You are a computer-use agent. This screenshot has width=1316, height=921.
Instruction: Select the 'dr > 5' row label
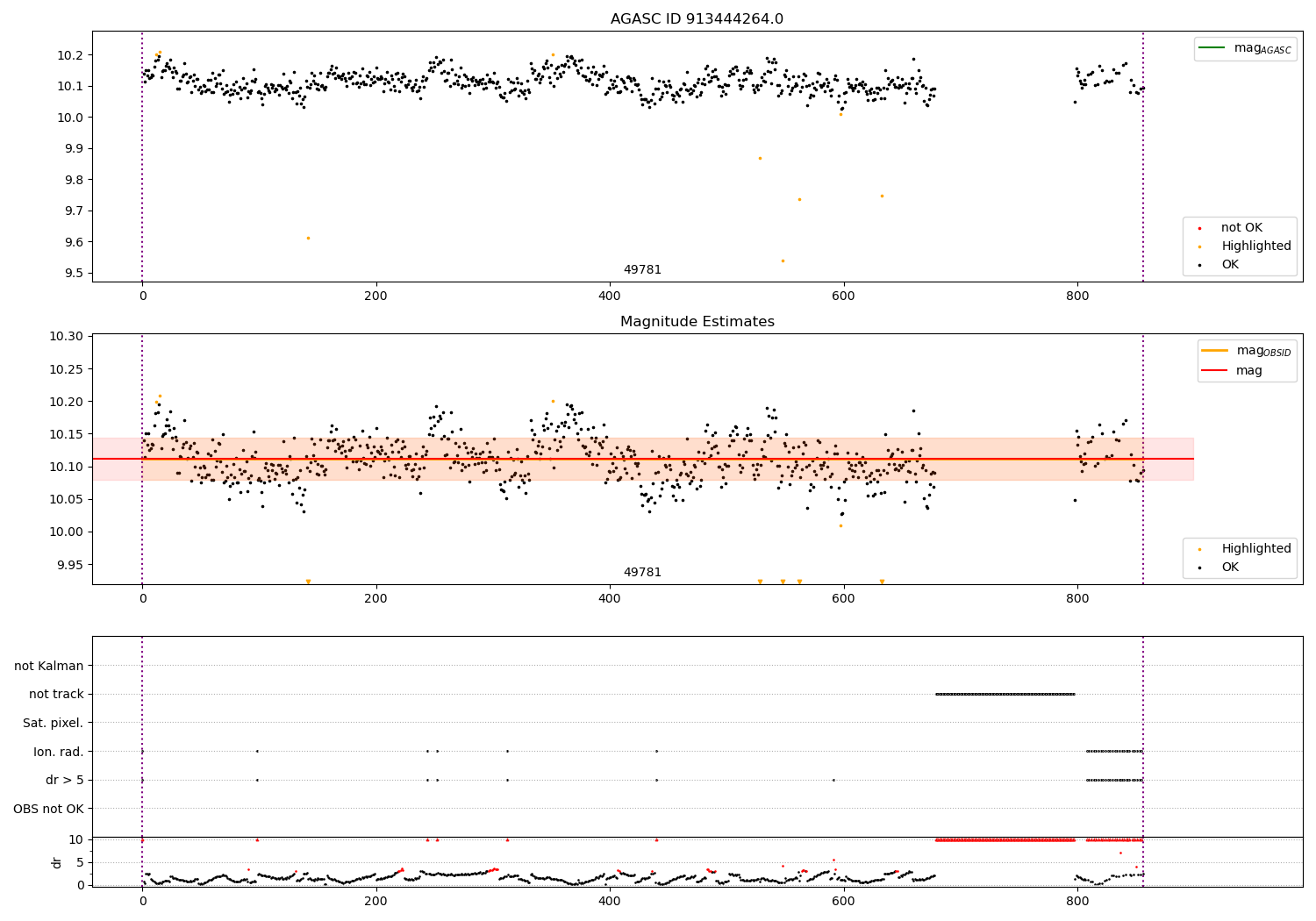click(65, 781)
